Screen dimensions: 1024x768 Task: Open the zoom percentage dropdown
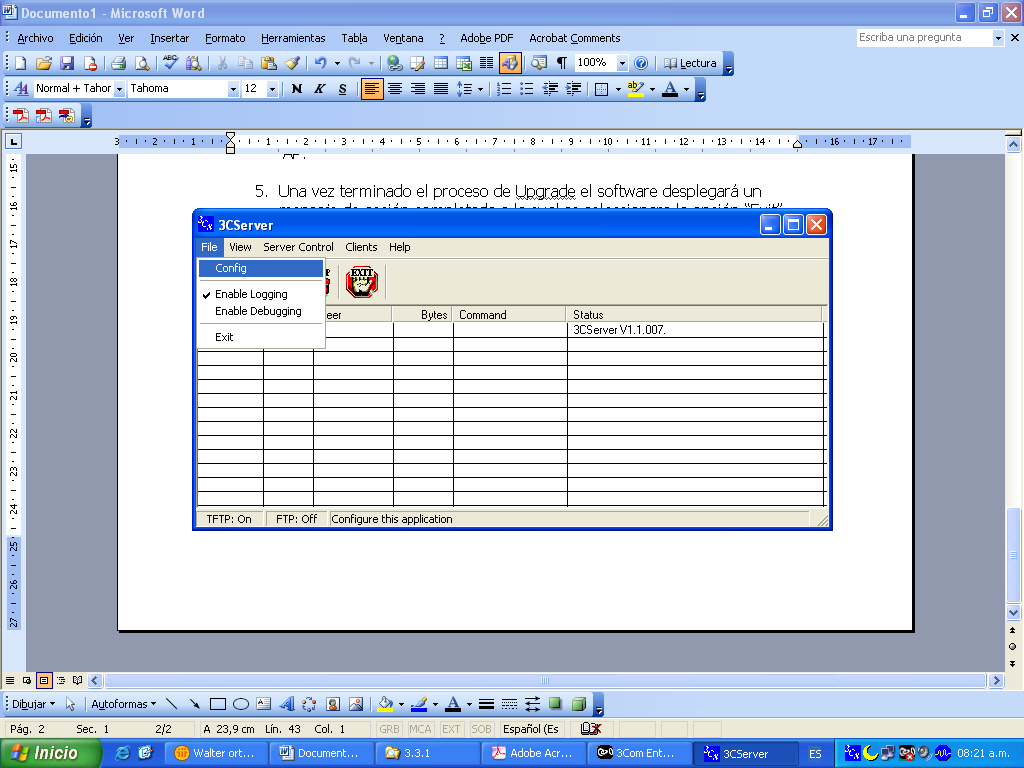click(x=622, y=63)
